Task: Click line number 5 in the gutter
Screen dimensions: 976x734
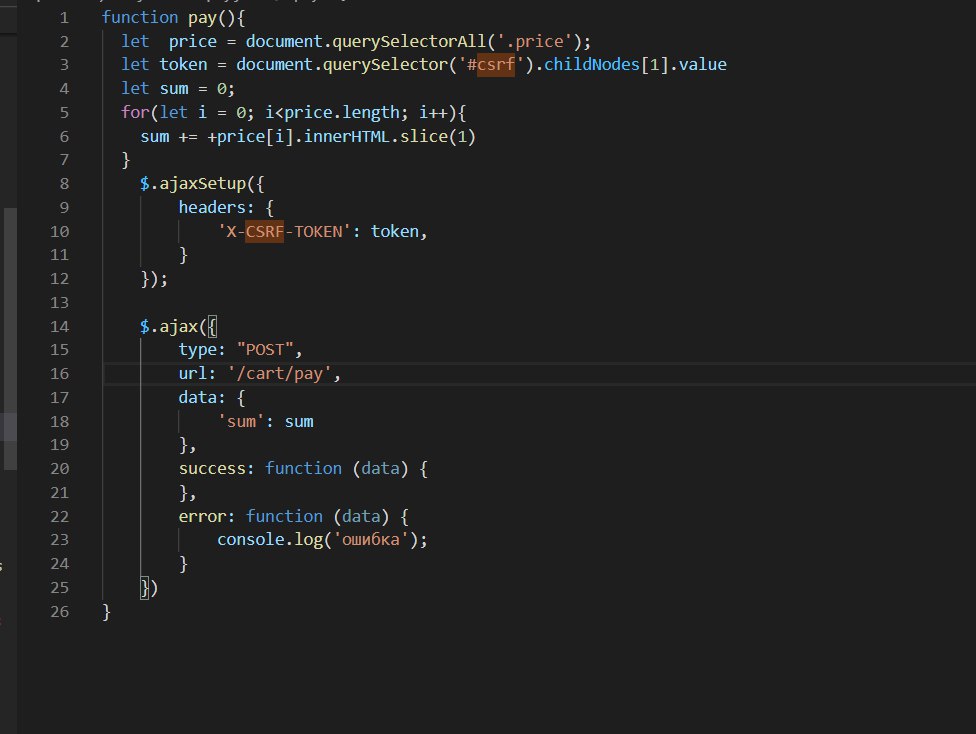Action: pos(64,113)
